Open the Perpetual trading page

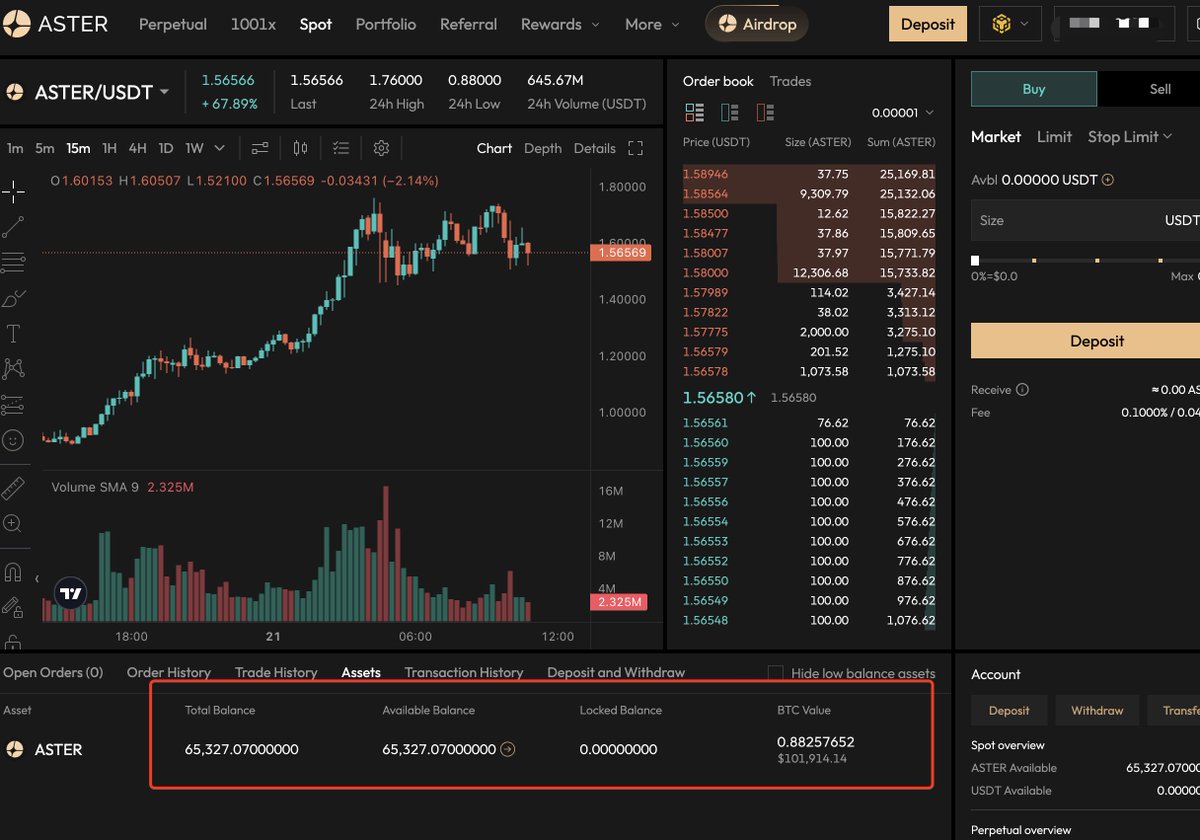(173, 24)
